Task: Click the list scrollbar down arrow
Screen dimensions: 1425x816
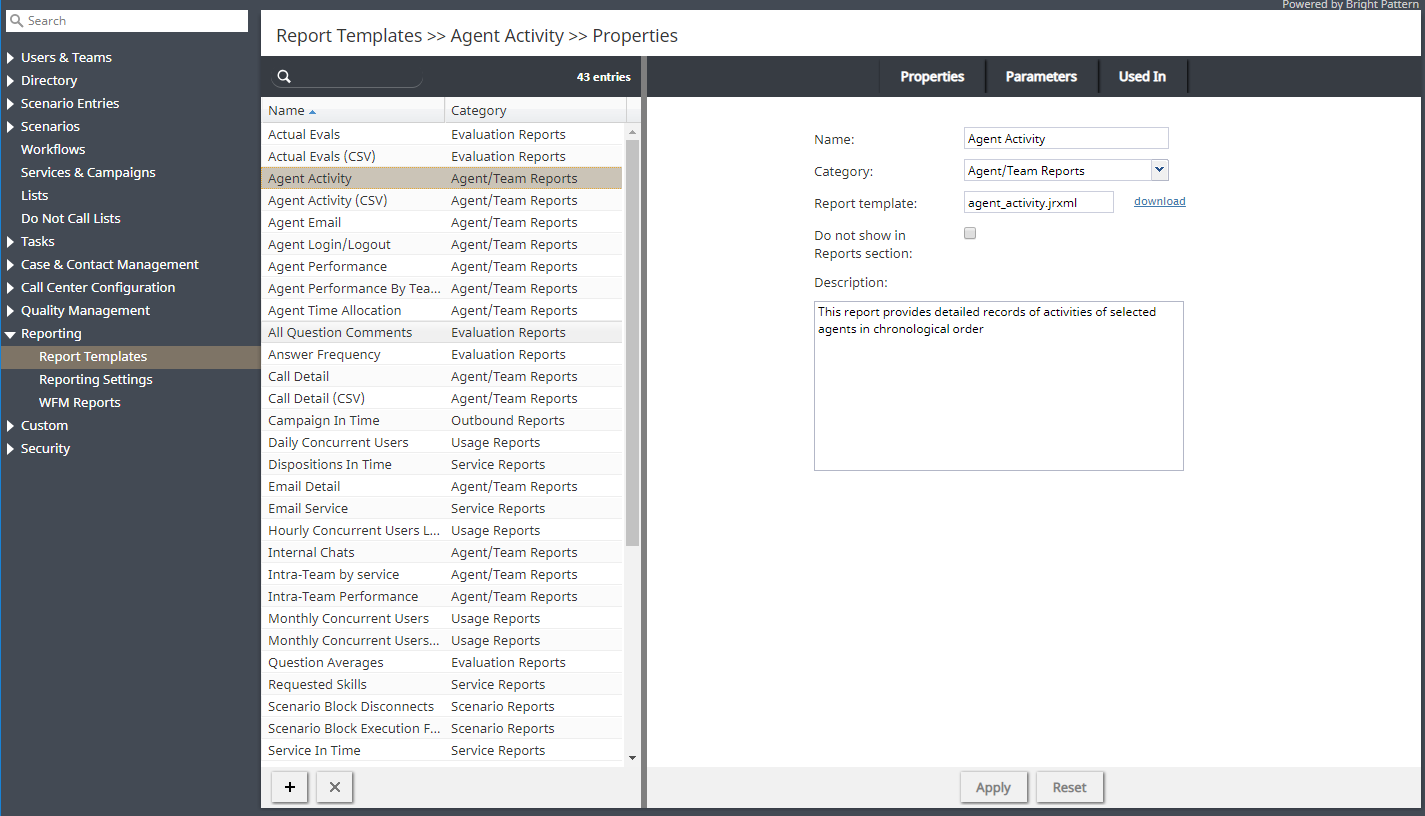Action: (x=632, y=758)
